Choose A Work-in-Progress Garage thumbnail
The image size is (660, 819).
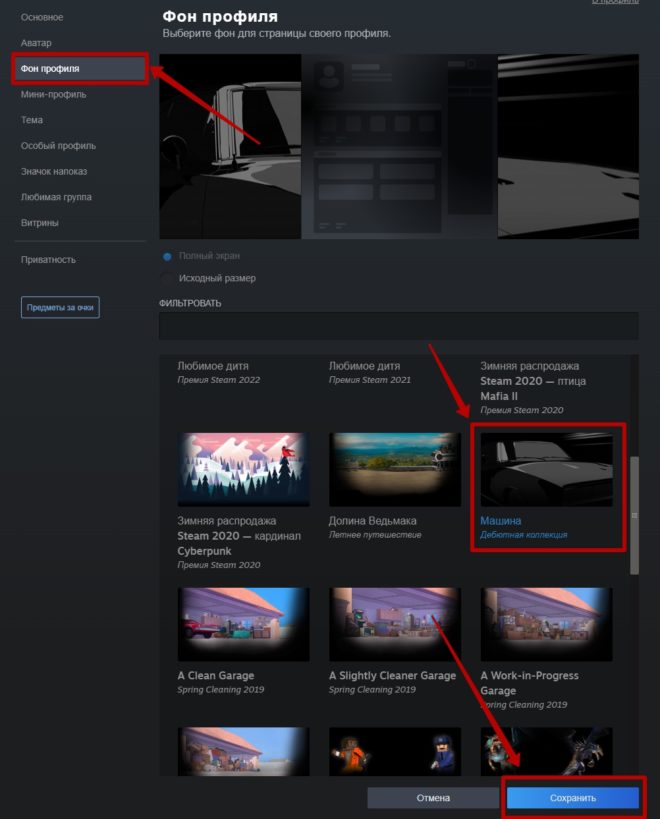(x=546, y=624)
